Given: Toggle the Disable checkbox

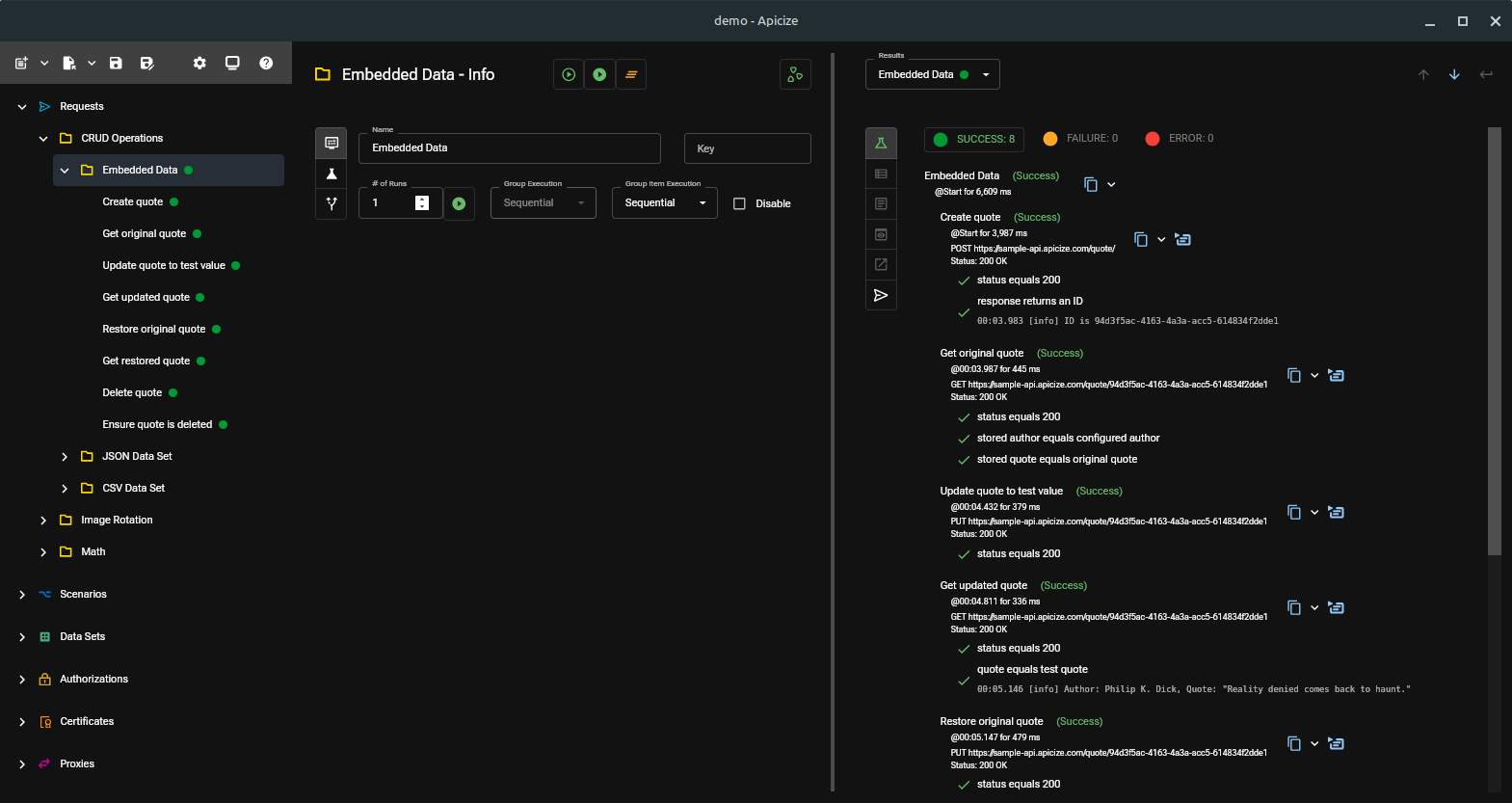Looking at the screenshot, I should (x=739, y=203).
